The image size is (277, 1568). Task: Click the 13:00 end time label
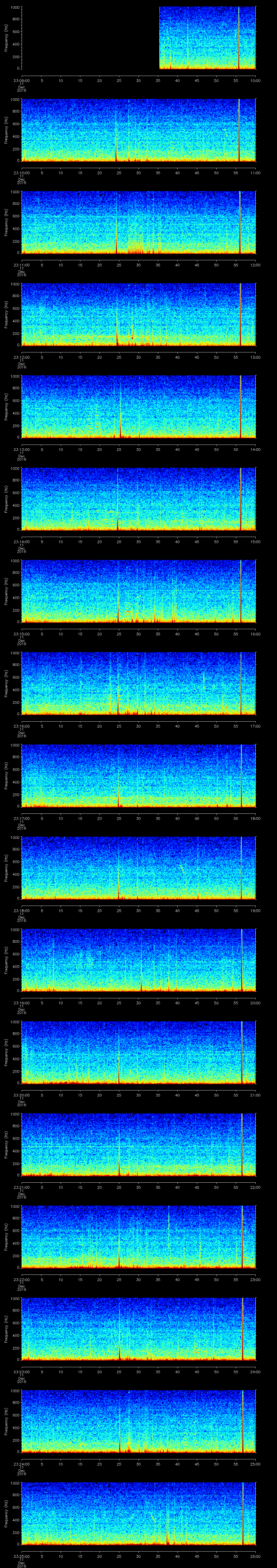tap(256, 357)
